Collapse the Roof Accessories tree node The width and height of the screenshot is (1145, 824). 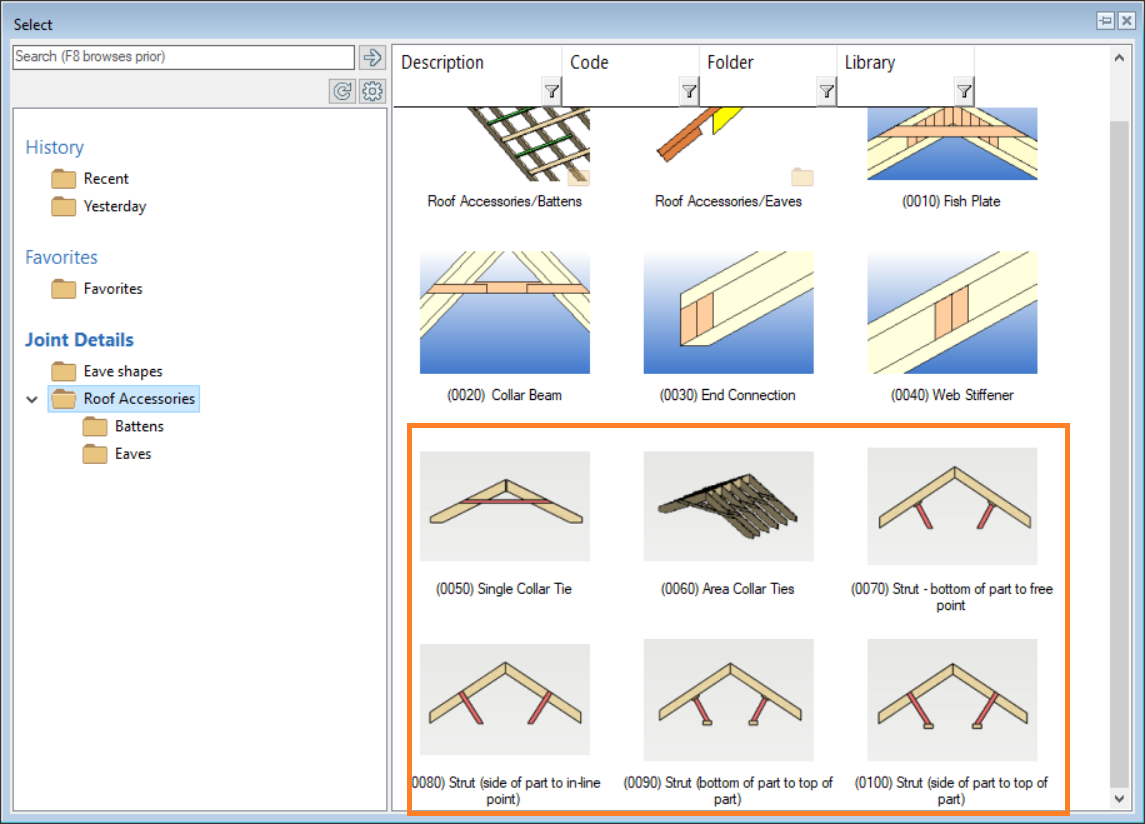pos(31,398)
